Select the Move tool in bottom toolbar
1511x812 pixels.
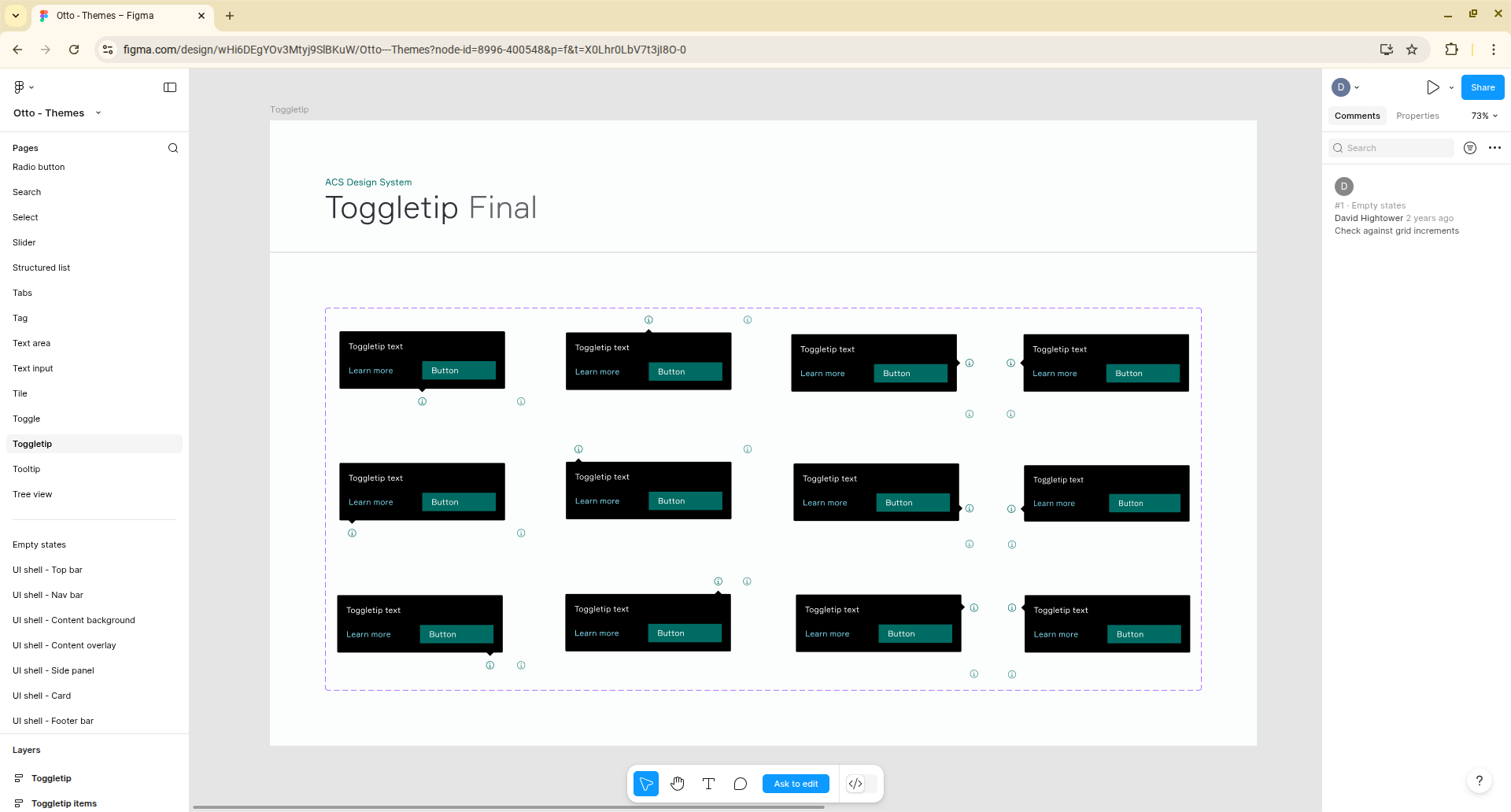[645, 784]
